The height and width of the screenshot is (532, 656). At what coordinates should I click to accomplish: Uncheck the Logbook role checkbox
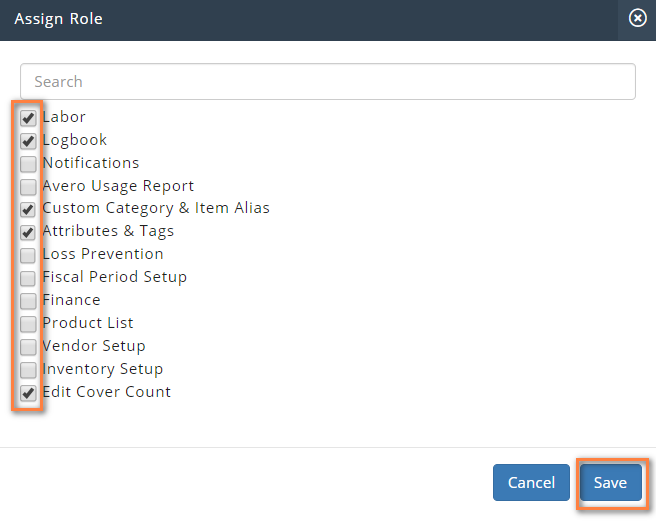pos(28,141)
